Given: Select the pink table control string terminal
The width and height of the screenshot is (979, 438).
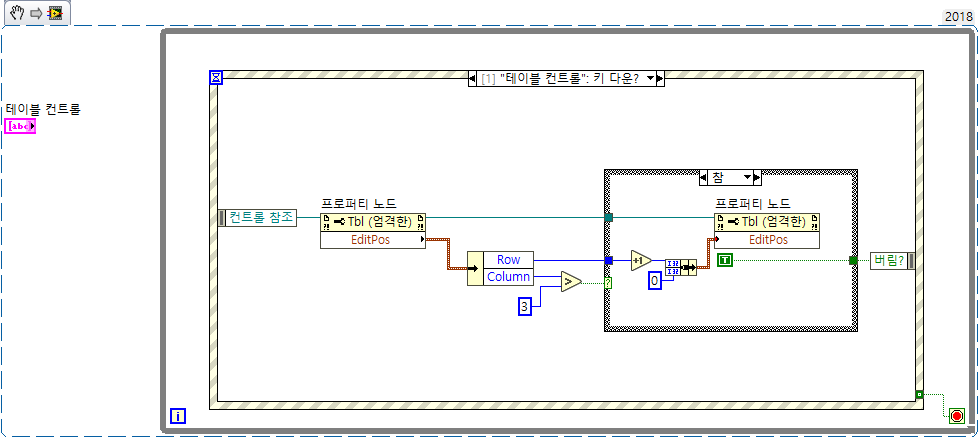Looking at the screenshot, I should pos(20,127).
